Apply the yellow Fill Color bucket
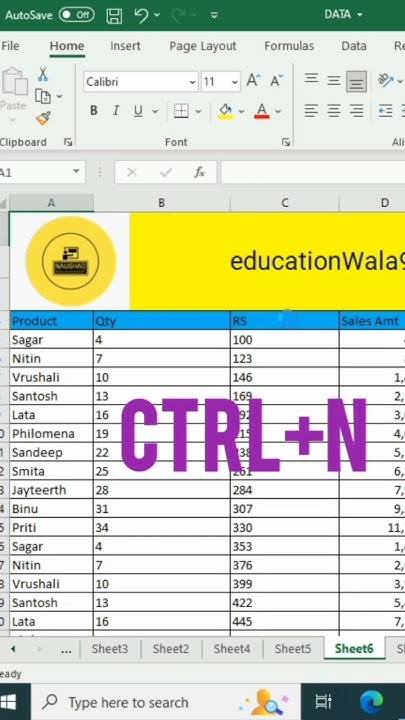405x720 pixels. pos(225,111)
